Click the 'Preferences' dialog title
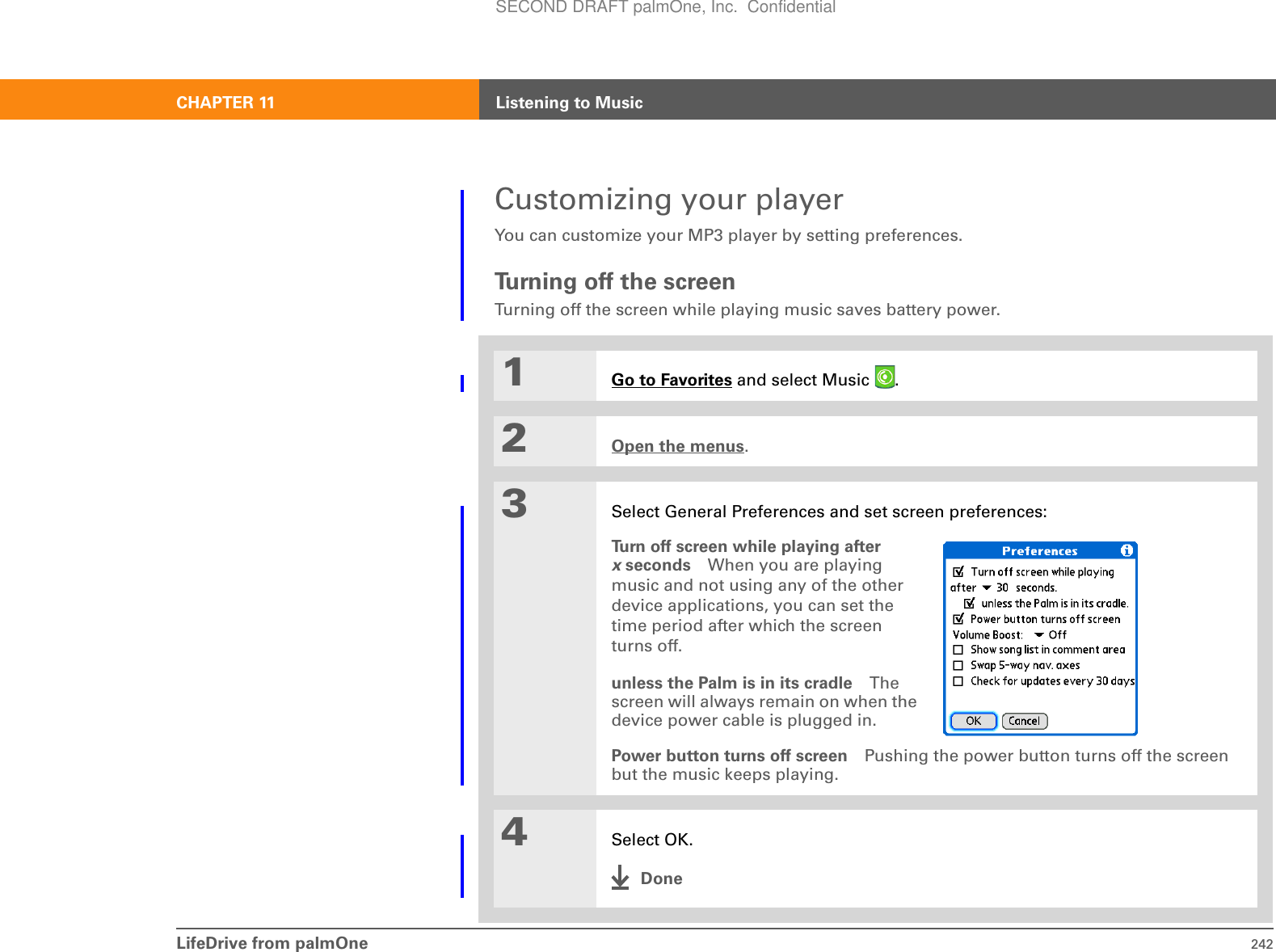The image size is (1276, 952). click(x=1040, y=551)
